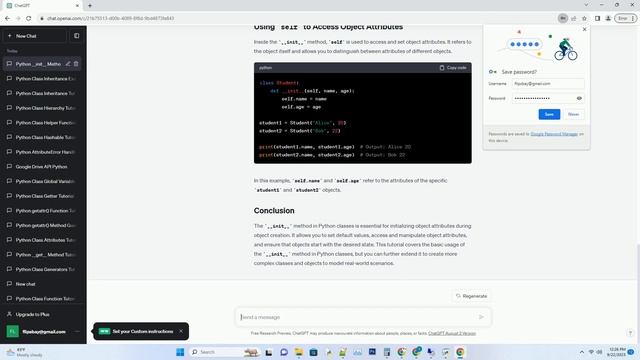Close the Save password popup
The height and width of the screenshot is (360, 640).
[x=584, y=29]
